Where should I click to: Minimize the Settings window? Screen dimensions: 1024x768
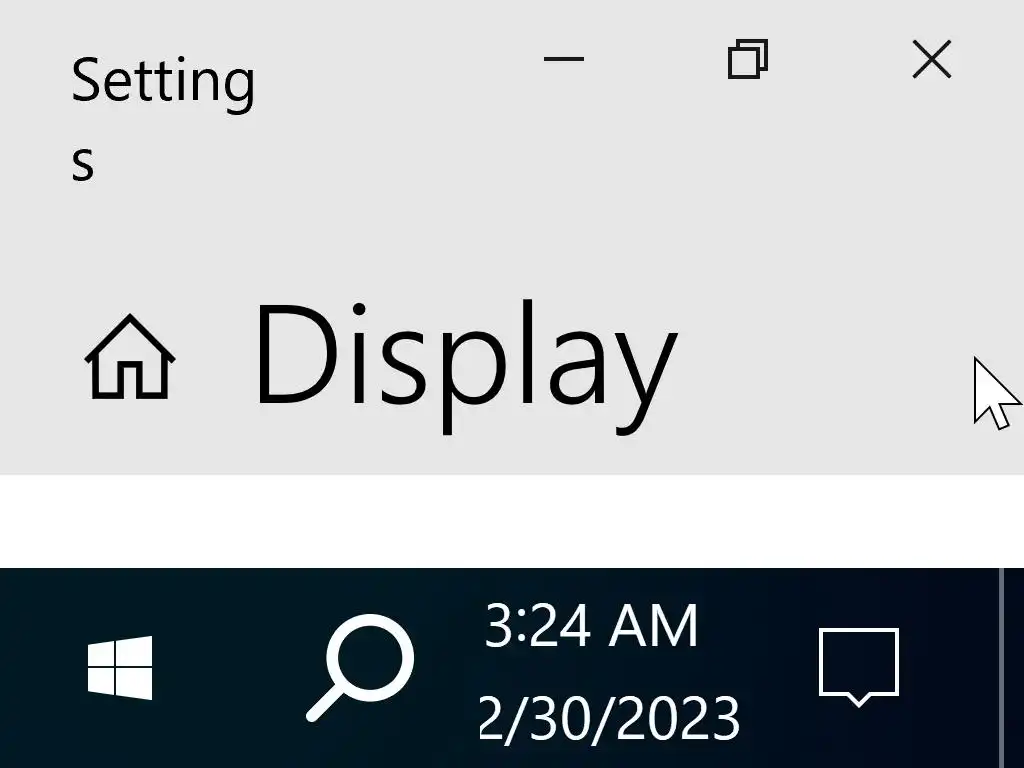coord(564,59)
